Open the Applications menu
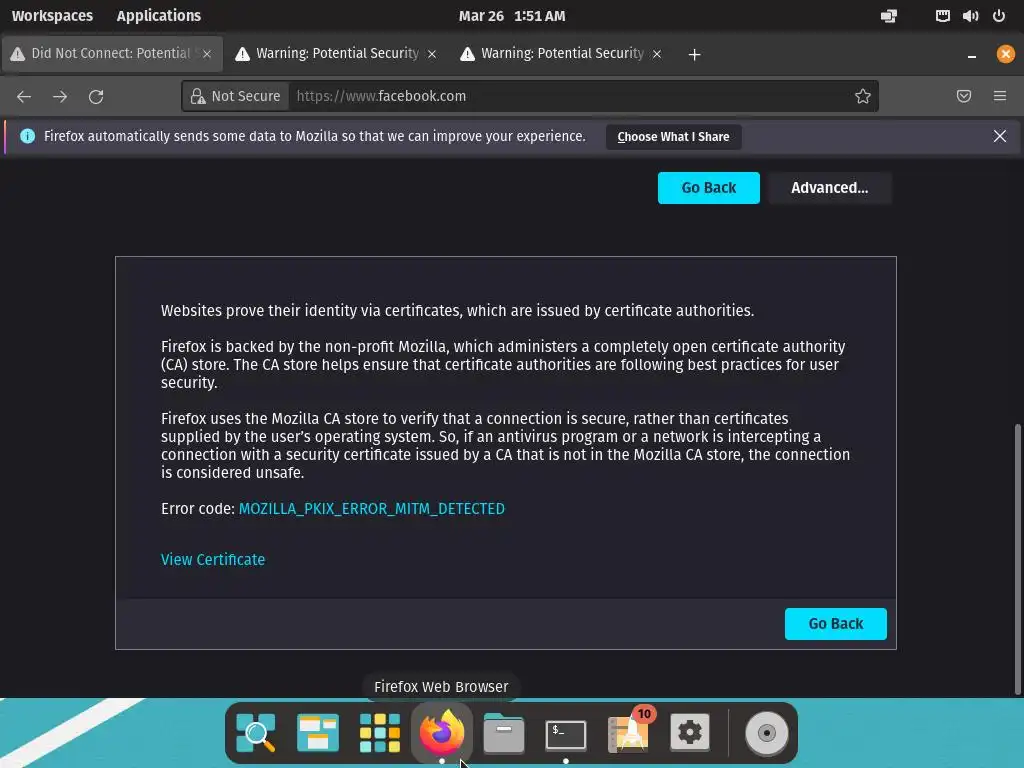The image size is (1024, 768). click(159, 16)
